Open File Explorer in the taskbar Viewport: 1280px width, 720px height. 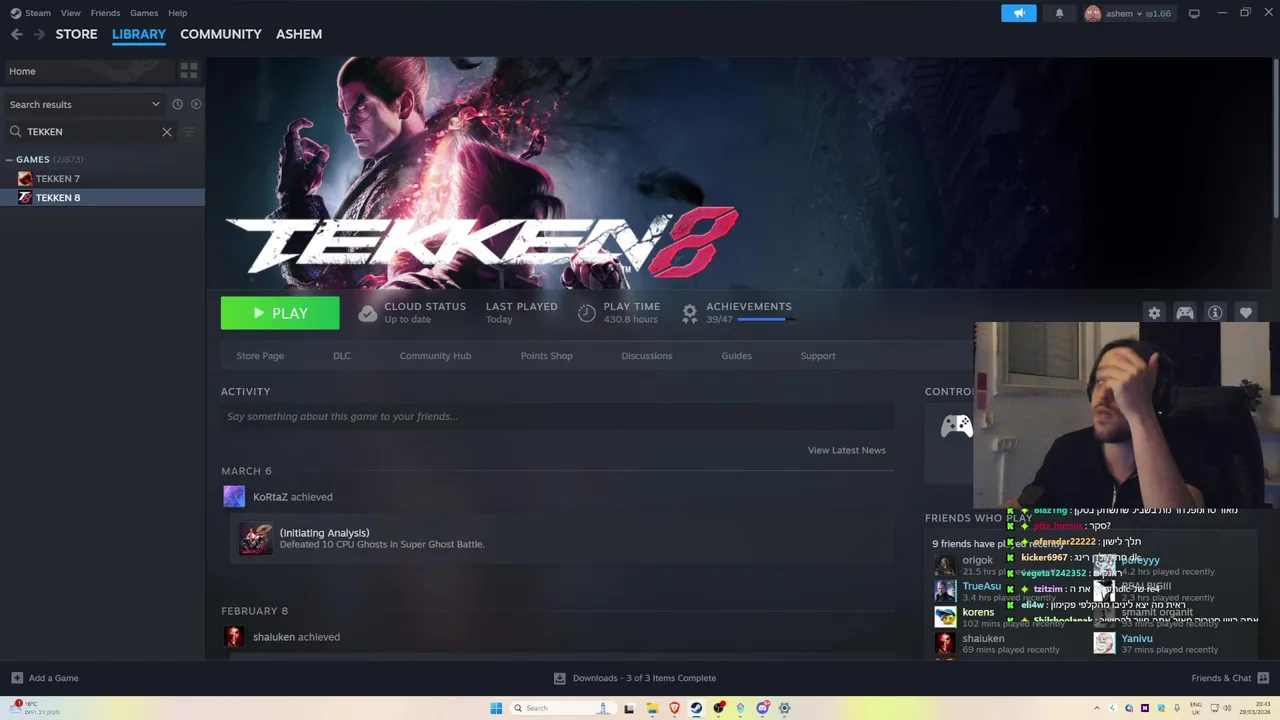pos(652,708)
